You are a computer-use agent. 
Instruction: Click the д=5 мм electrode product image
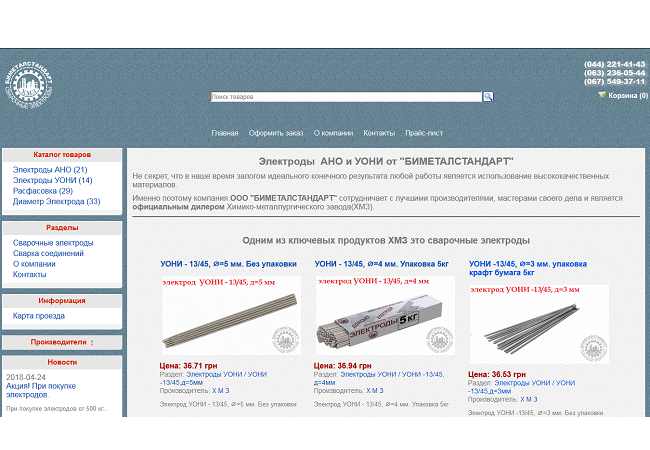click(x=231, y=316)
